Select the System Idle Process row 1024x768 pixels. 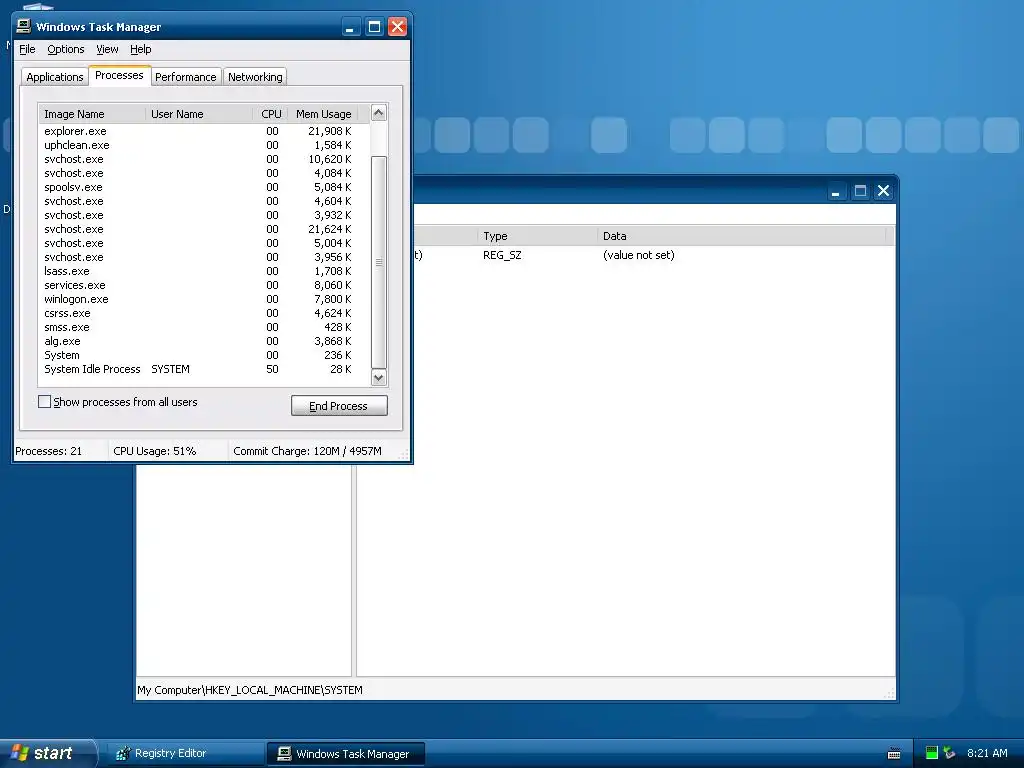pyautogui.click(x=204, y=369)
